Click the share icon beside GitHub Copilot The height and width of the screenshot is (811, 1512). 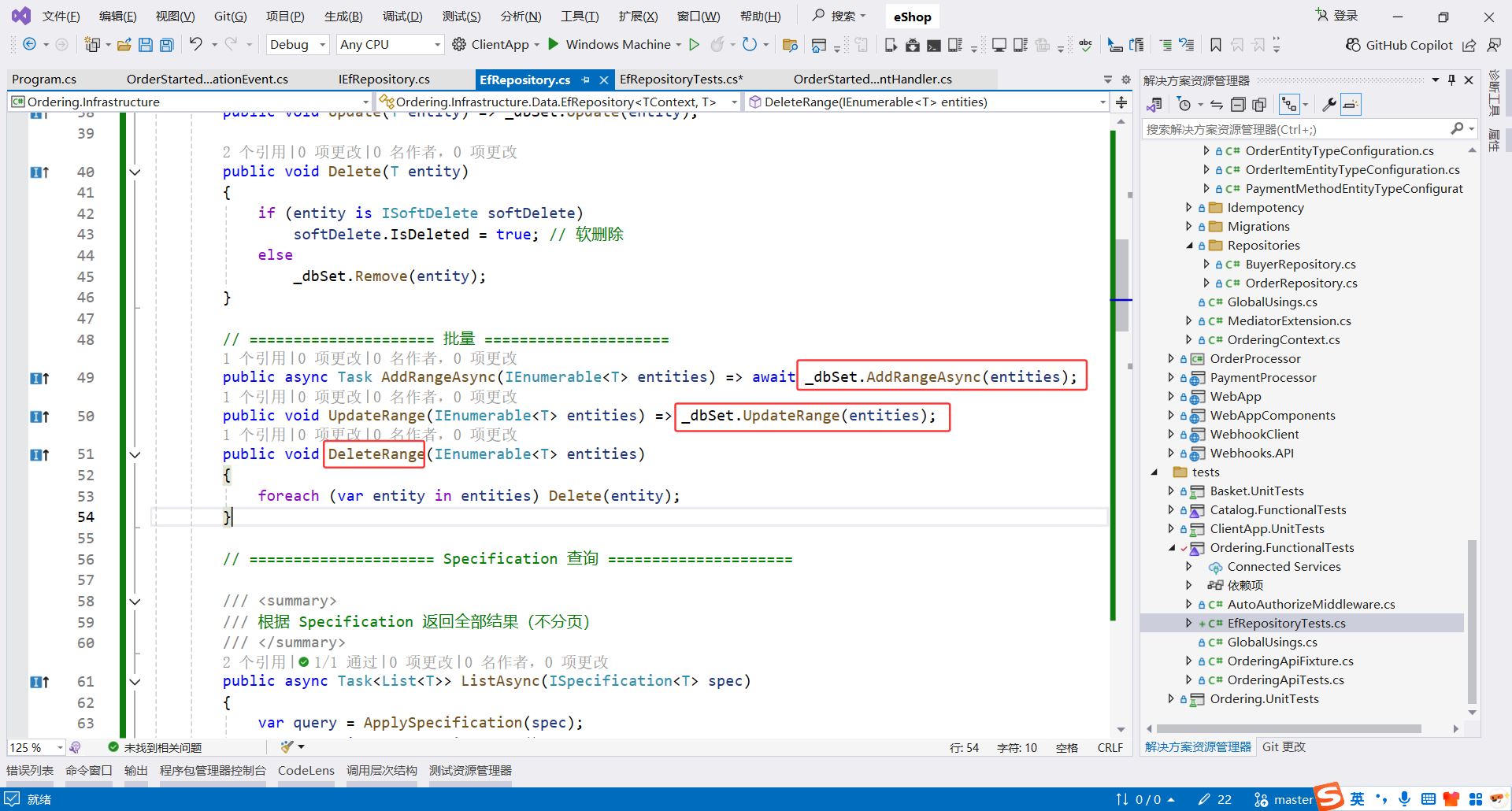pyautogui.click(x=1469, y=45)
